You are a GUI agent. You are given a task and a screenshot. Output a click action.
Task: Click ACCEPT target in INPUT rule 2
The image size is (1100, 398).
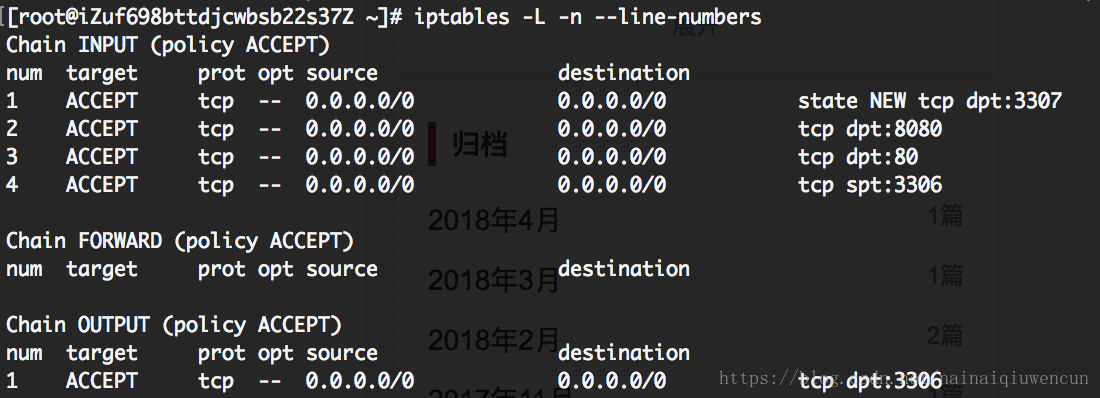point(102,129)
